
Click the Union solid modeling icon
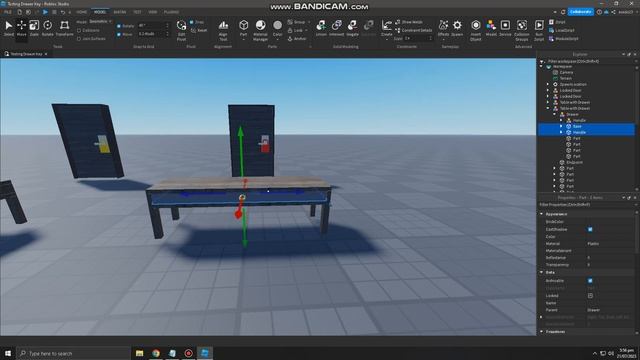[x=321, y=28]
